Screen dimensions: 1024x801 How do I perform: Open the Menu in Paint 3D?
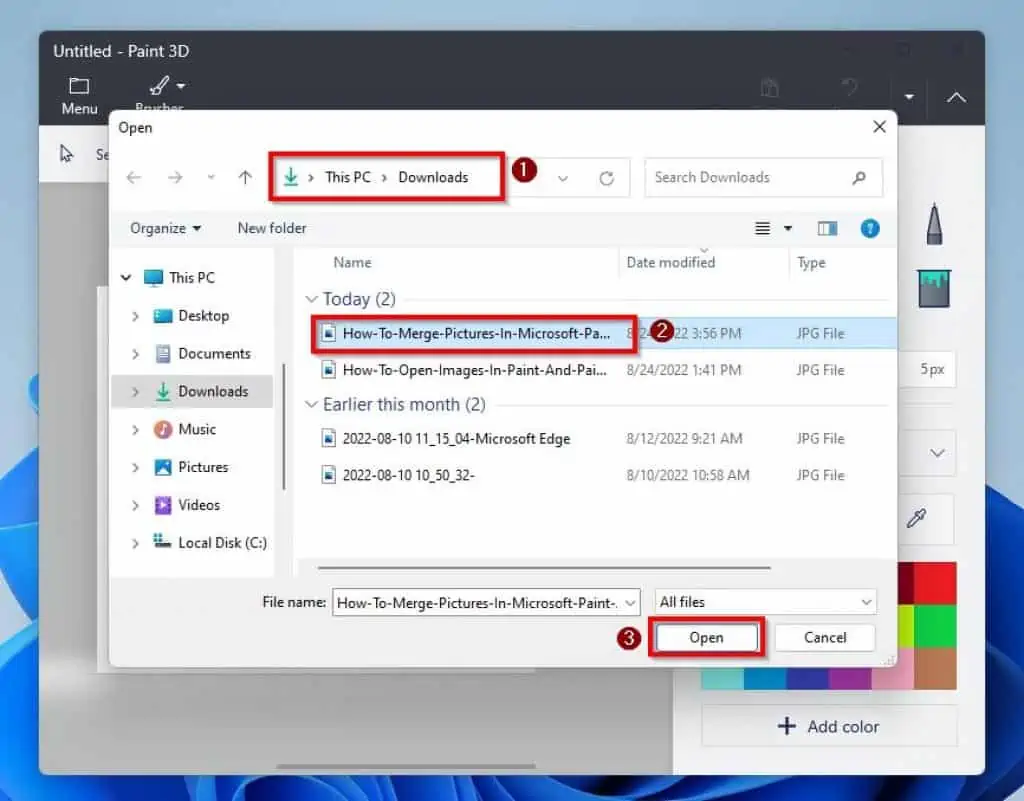point(78,93)
